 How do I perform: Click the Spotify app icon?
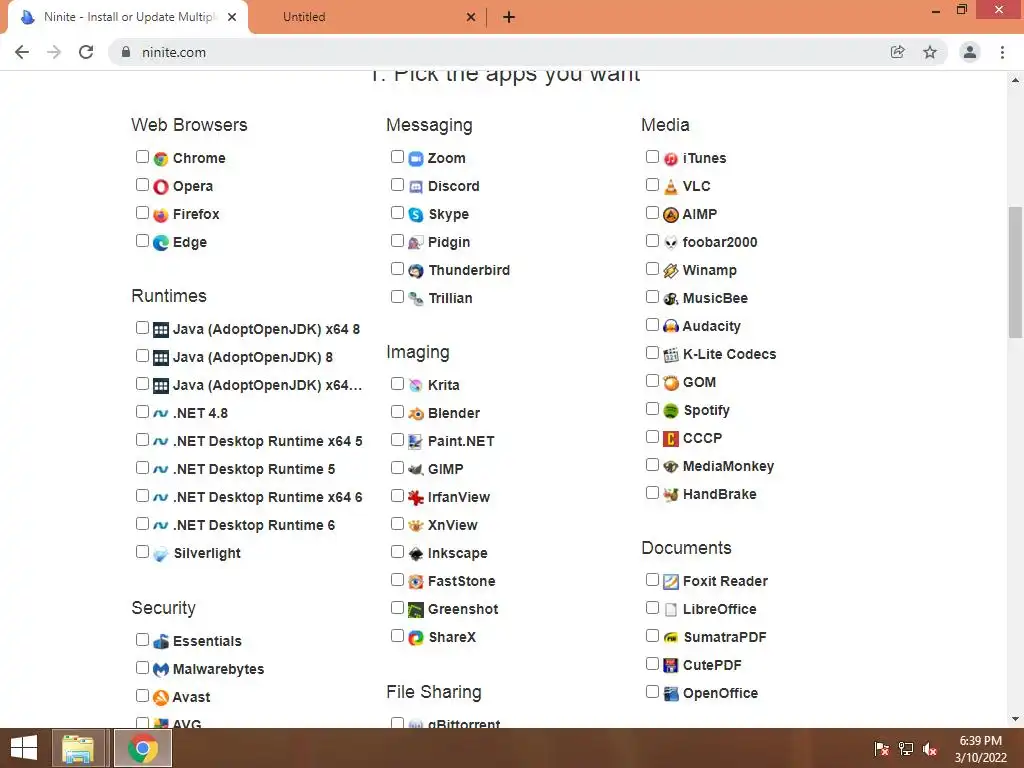tap(671, 411)
